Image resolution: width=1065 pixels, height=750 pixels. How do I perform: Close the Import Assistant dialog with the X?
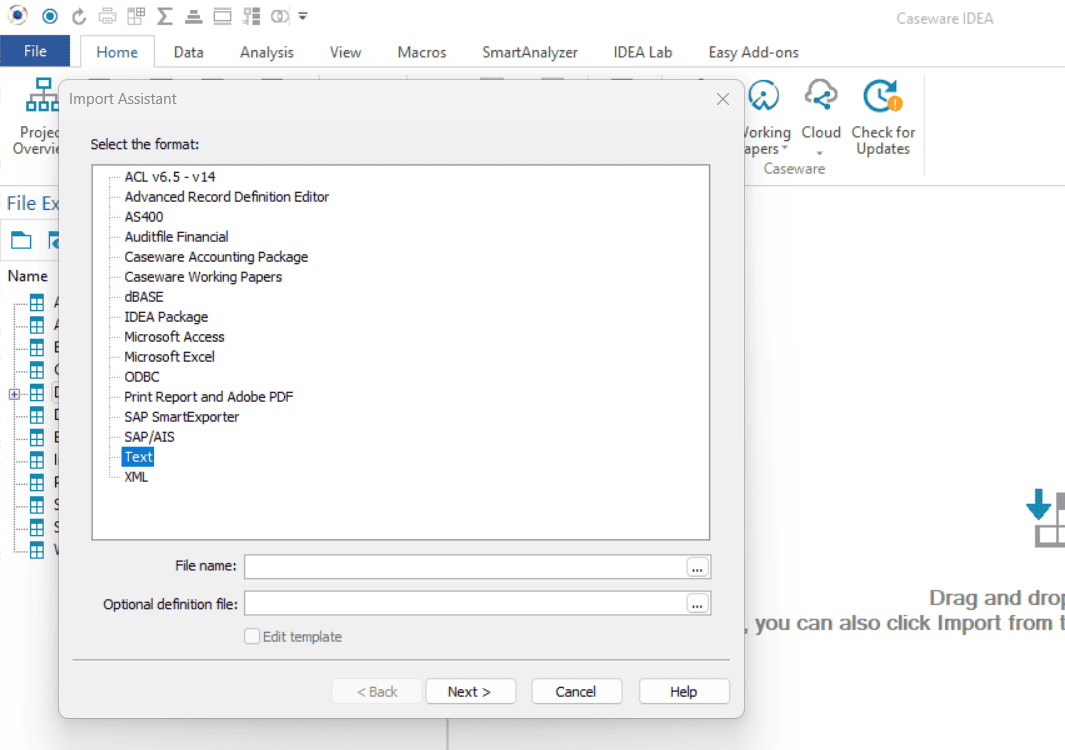pyautogui.click(x=723, y=99)
